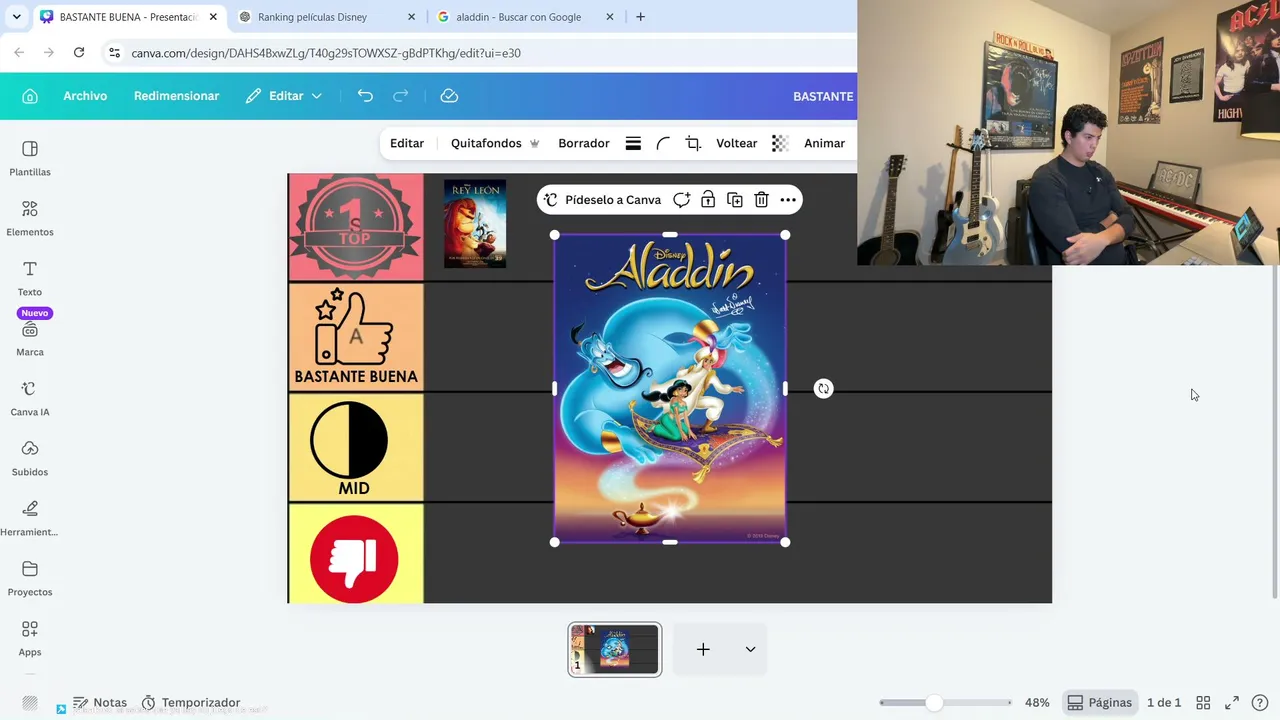Delete the selected image with trash icon
This screenshot has width=1280, height=720.
pyautogui.click(x=761, y=200)
